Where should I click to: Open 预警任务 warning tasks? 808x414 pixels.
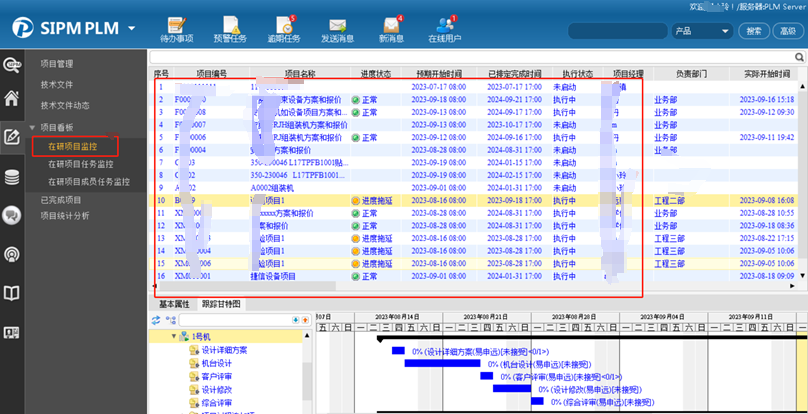pyautogui.click(x=230, y=28)
